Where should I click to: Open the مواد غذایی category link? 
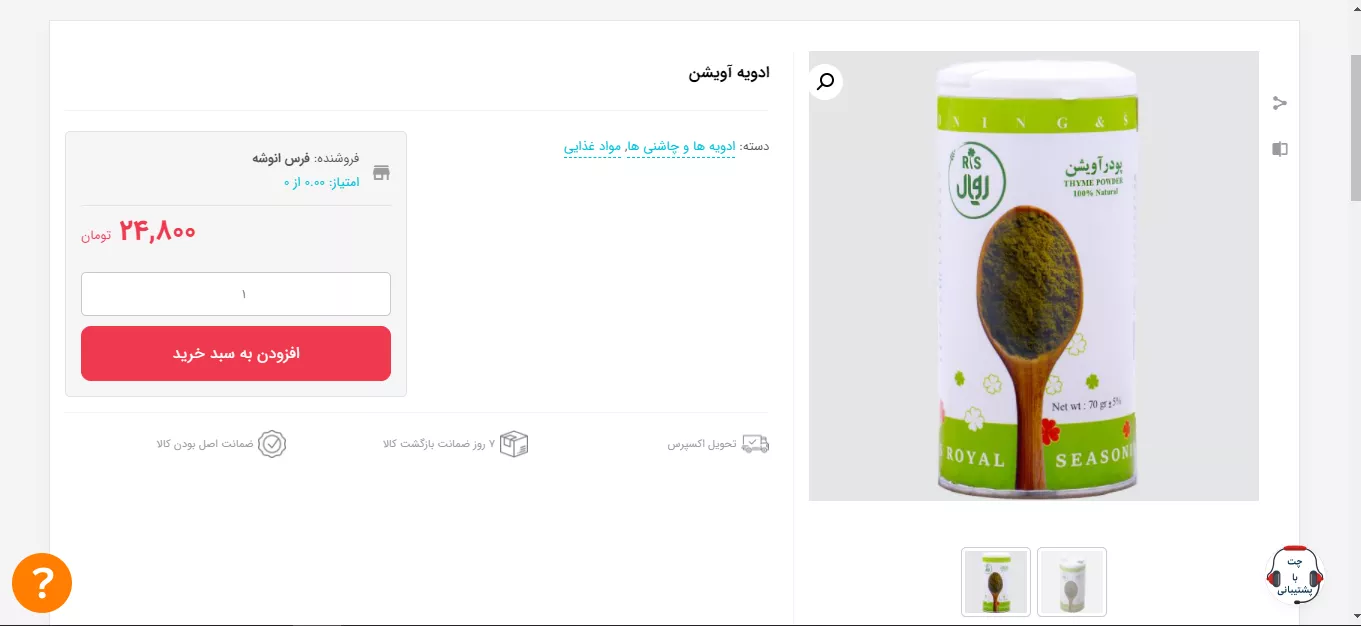(593, 146)
